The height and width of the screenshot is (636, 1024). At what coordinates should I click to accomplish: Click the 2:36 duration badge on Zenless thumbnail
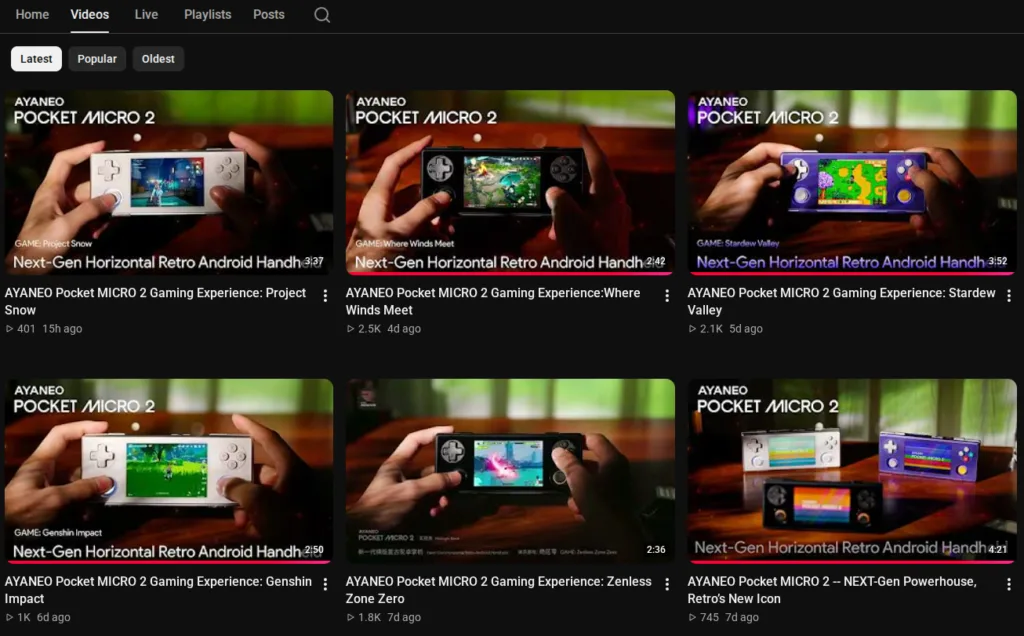[x=656, y=549]
